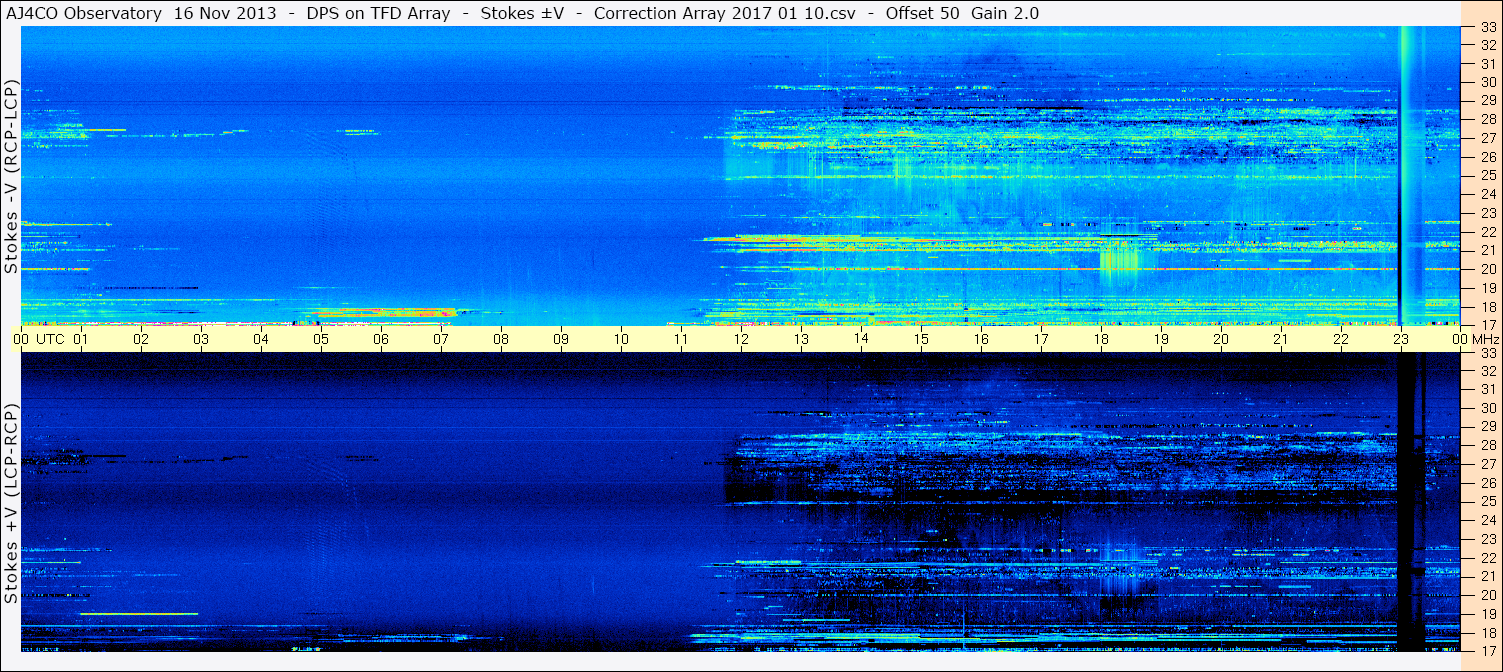Select hour 01 on the UTC time axis
Image resolution: width=1503 pixels, height=672 pixels.
click(x=81, y=339)
